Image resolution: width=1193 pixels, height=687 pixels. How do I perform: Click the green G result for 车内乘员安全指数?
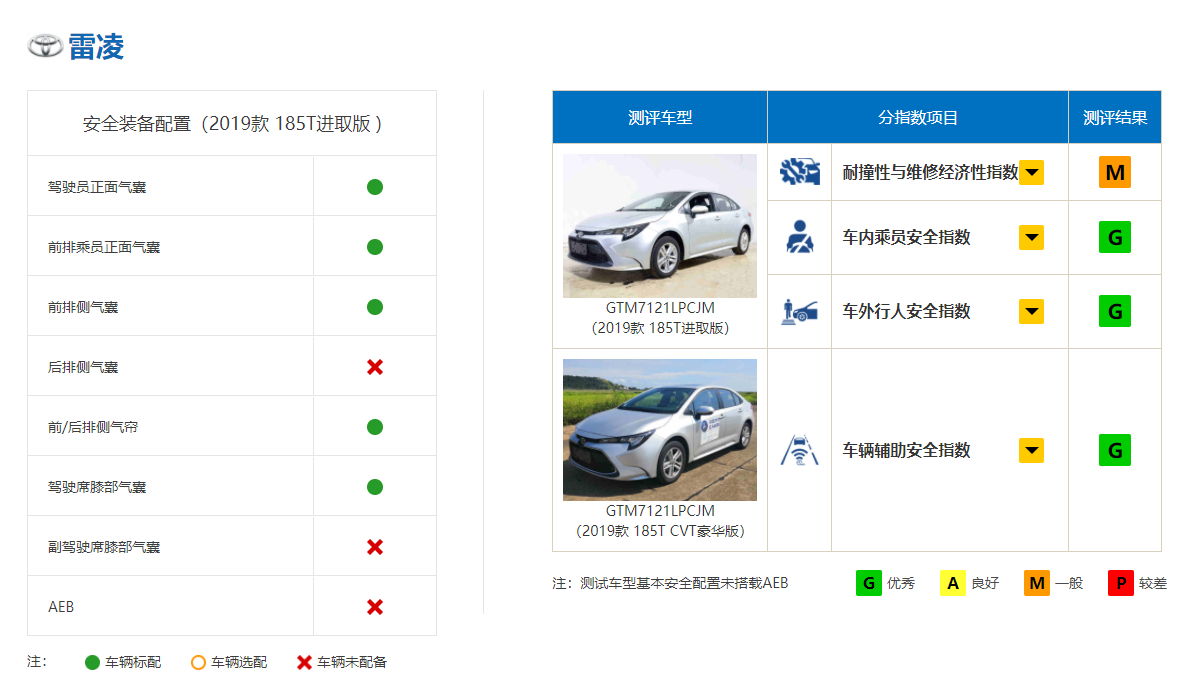(x=1115, y=237)
